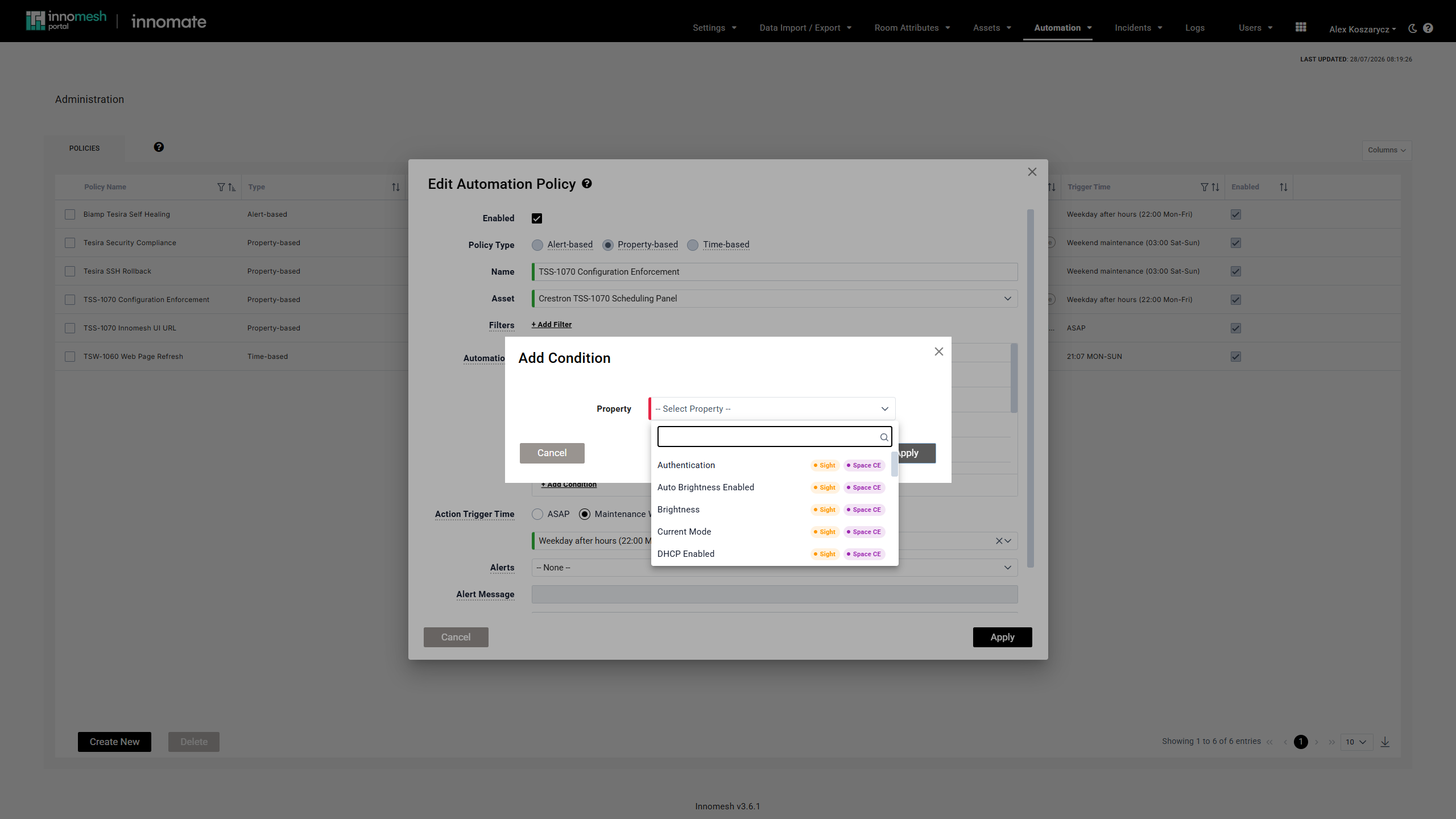1456x819 pixels.
Task: Sort the Policy Name column
Action: 232,187
